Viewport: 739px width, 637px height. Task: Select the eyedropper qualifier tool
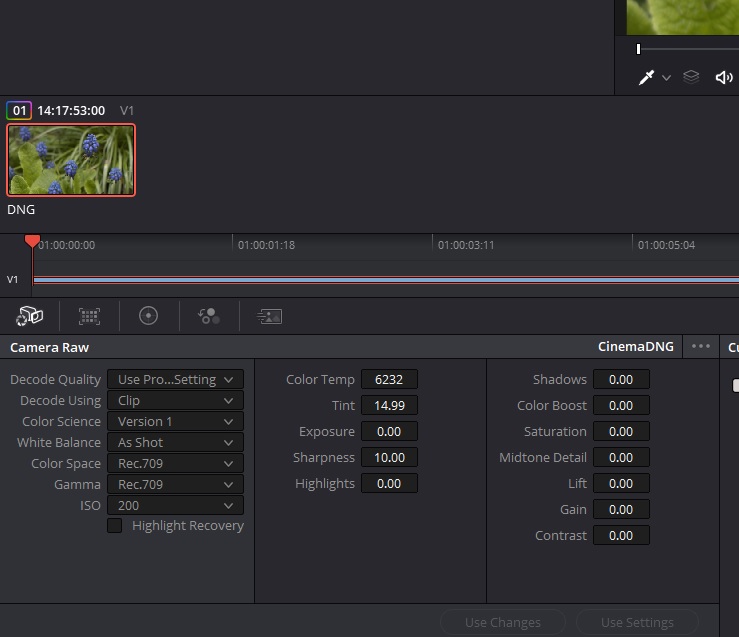point(646,78)
